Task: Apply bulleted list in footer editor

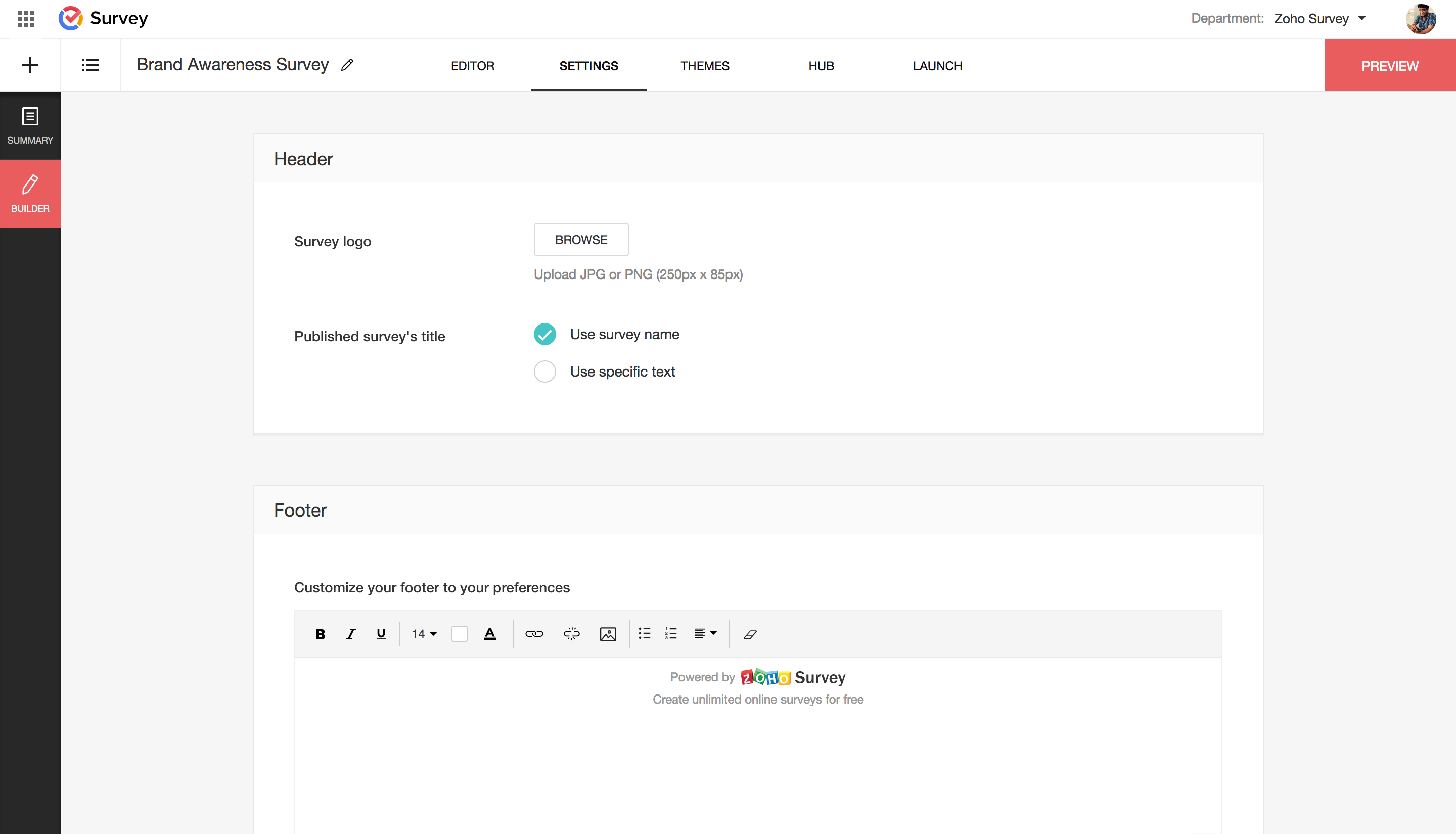Action: point(645,633)
